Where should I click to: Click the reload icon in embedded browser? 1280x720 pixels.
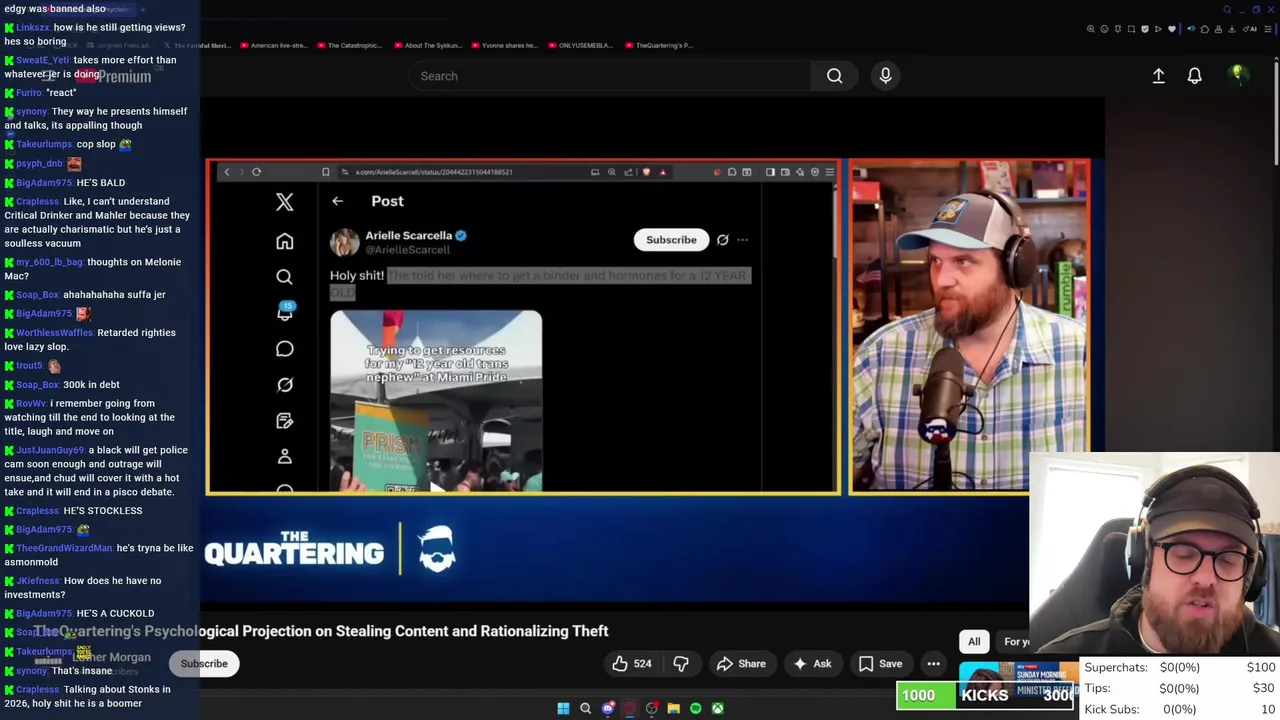[256, 172]
